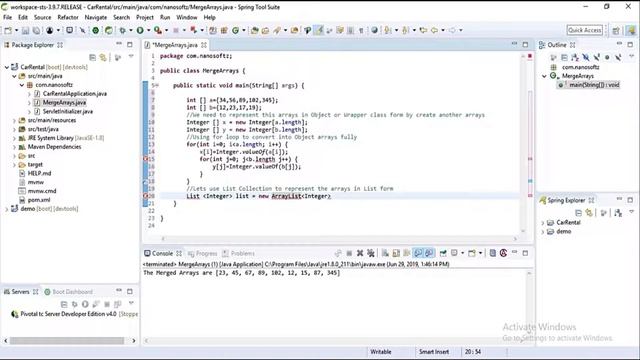Minimize the Package Explorer view
This screenshot has height=360, width=640.
(119, 44)
